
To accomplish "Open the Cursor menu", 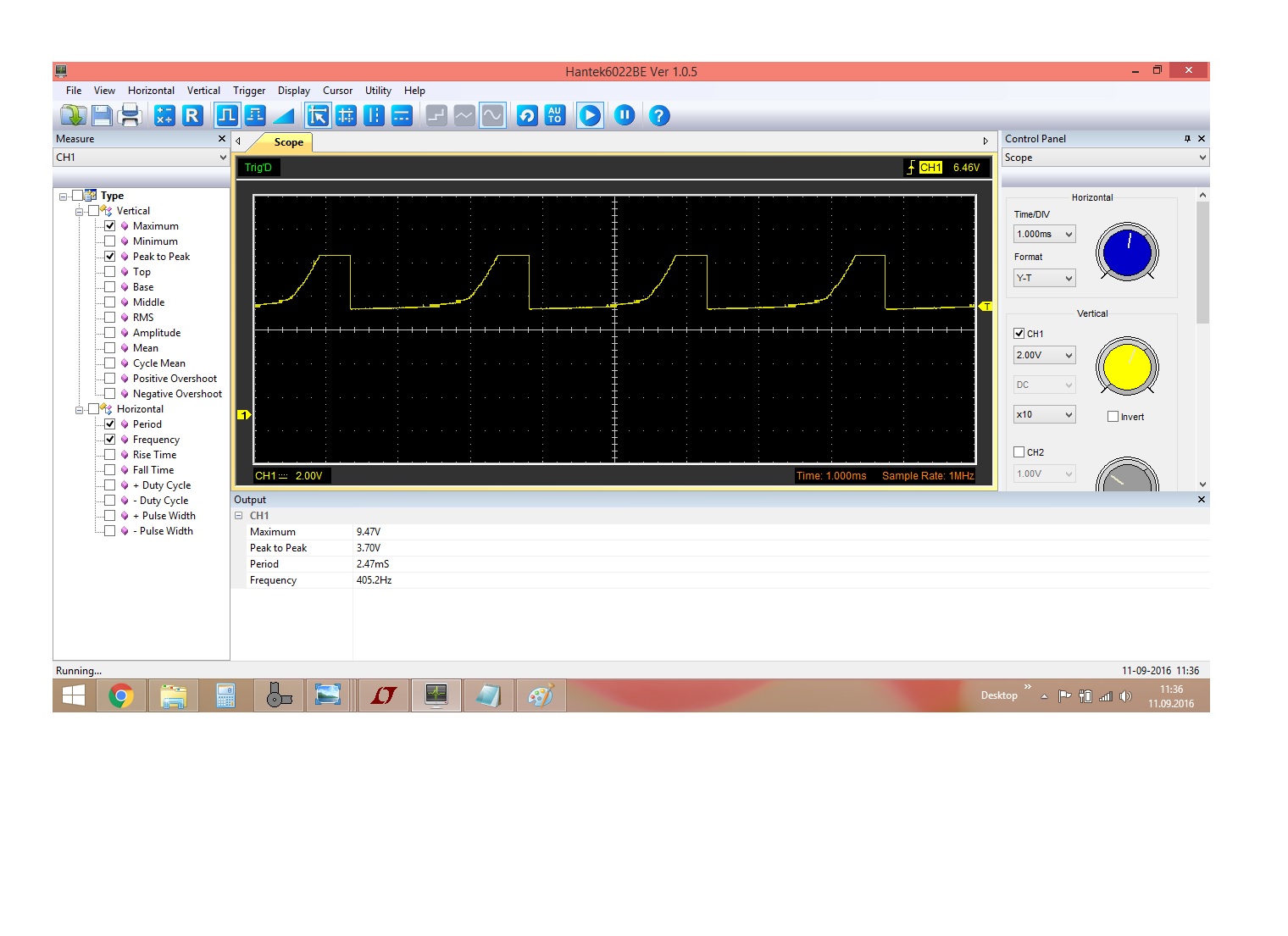I will 337,91.
